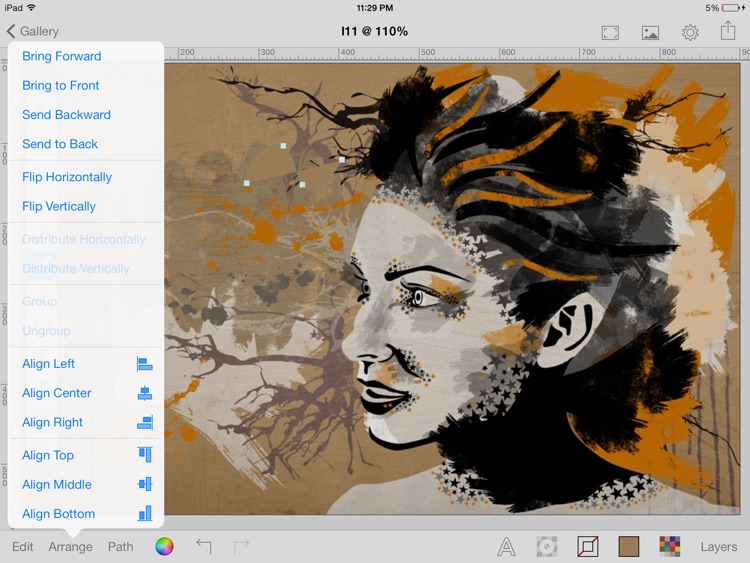Tap the undo arrow icon
This screenshot has width=750, height=563.
[x=204, y=546]
